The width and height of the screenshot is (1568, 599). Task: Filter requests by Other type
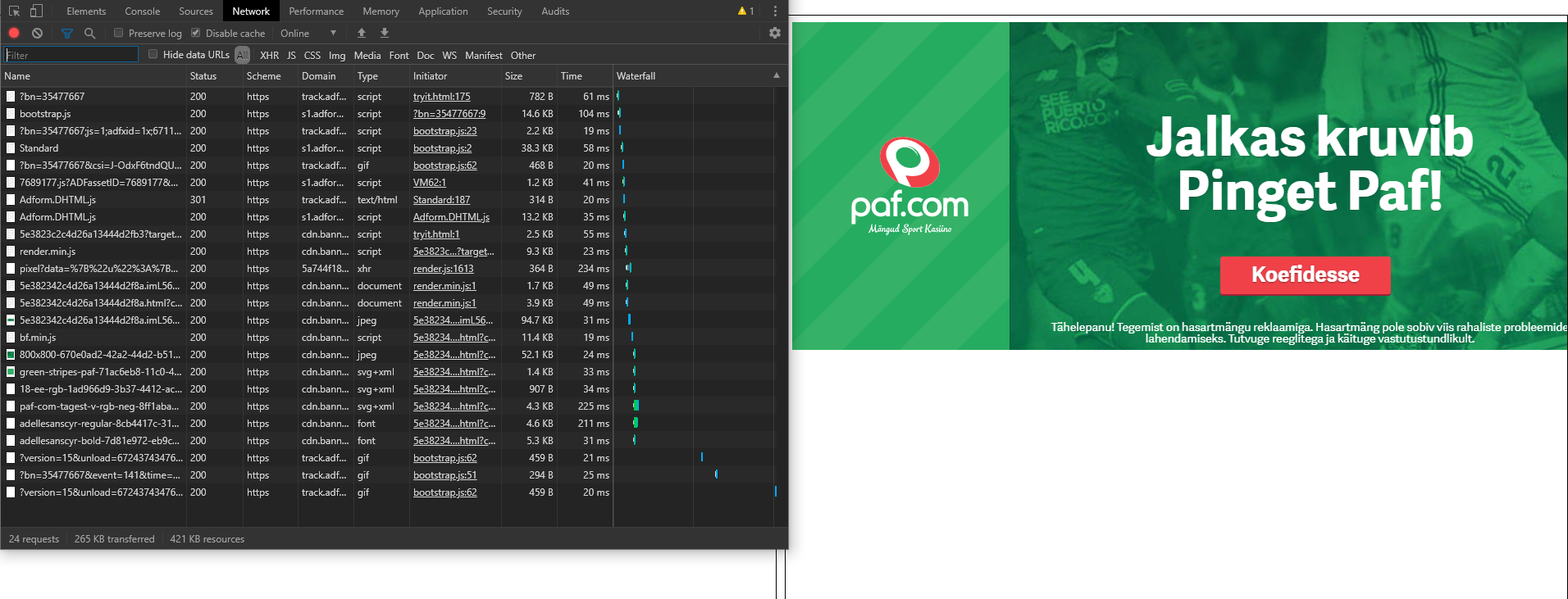point(523,55)
